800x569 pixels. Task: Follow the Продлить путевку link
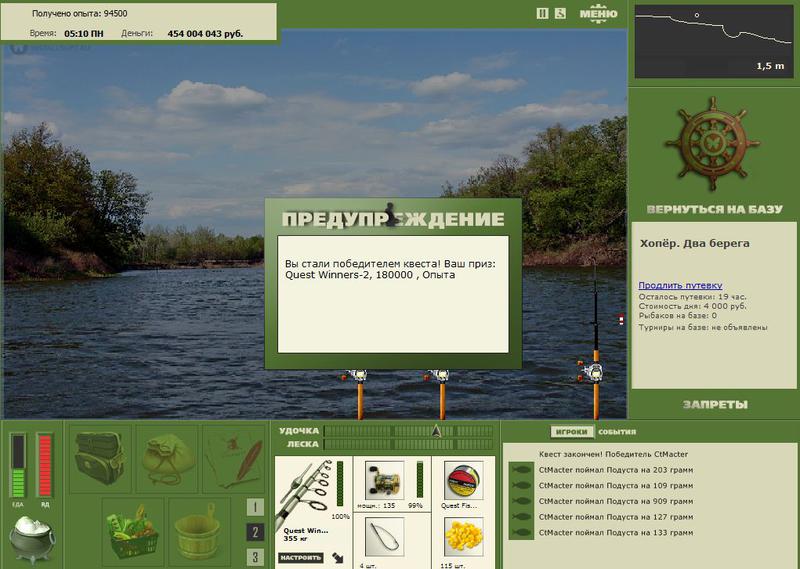pyautogui.click(x=680, y=285)
